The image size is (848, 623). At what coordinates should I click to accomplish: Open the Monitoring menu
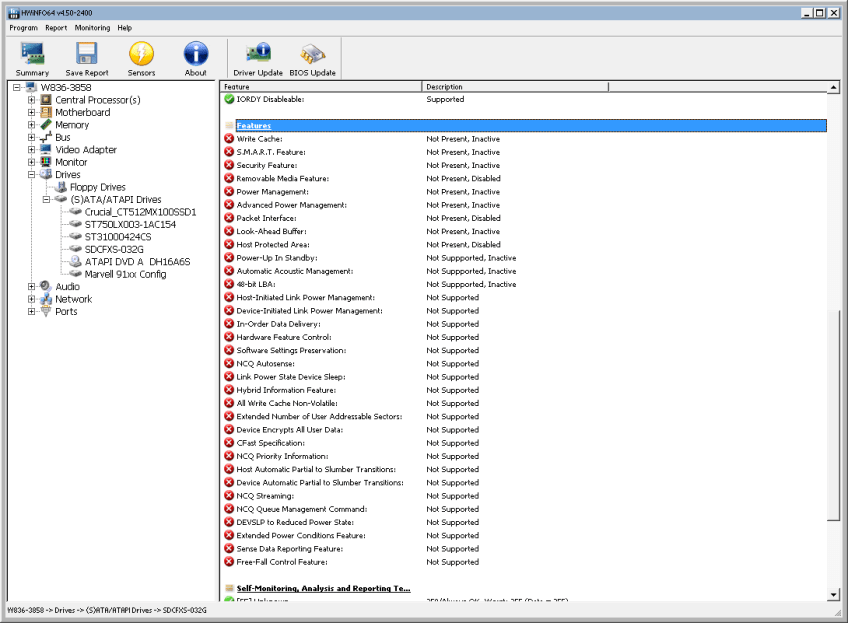[x=92, y=28]
